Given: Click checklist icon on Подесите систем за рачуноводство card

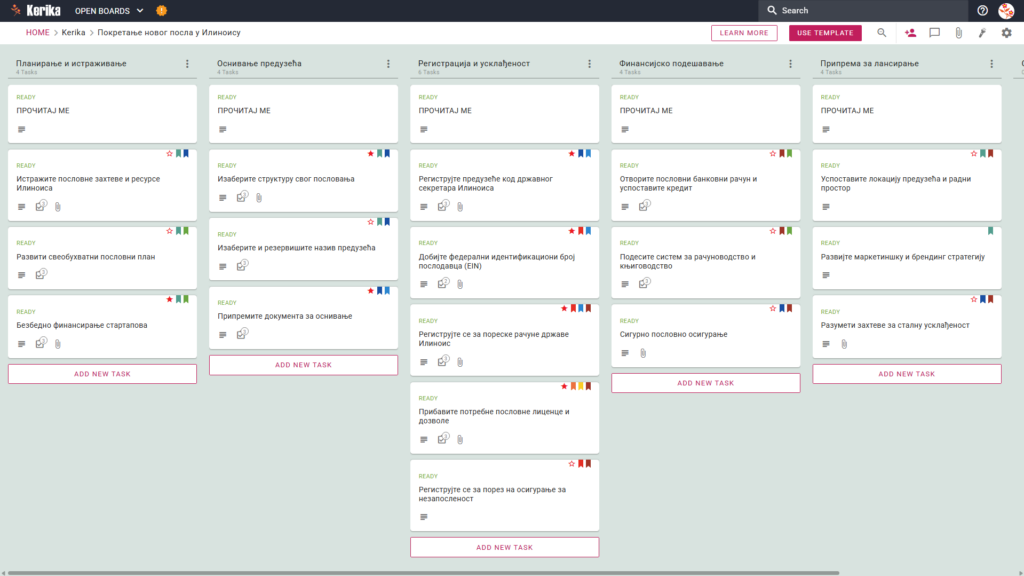Looking at the screenshot, I should (x=645, y=283).
